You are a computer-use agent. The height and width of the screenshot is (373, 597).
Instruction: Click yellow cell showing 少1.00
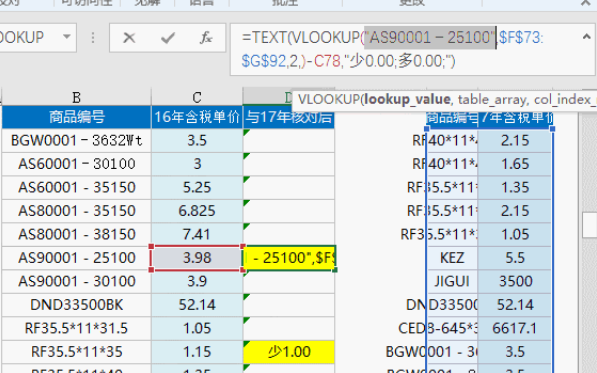pos(289,352)
